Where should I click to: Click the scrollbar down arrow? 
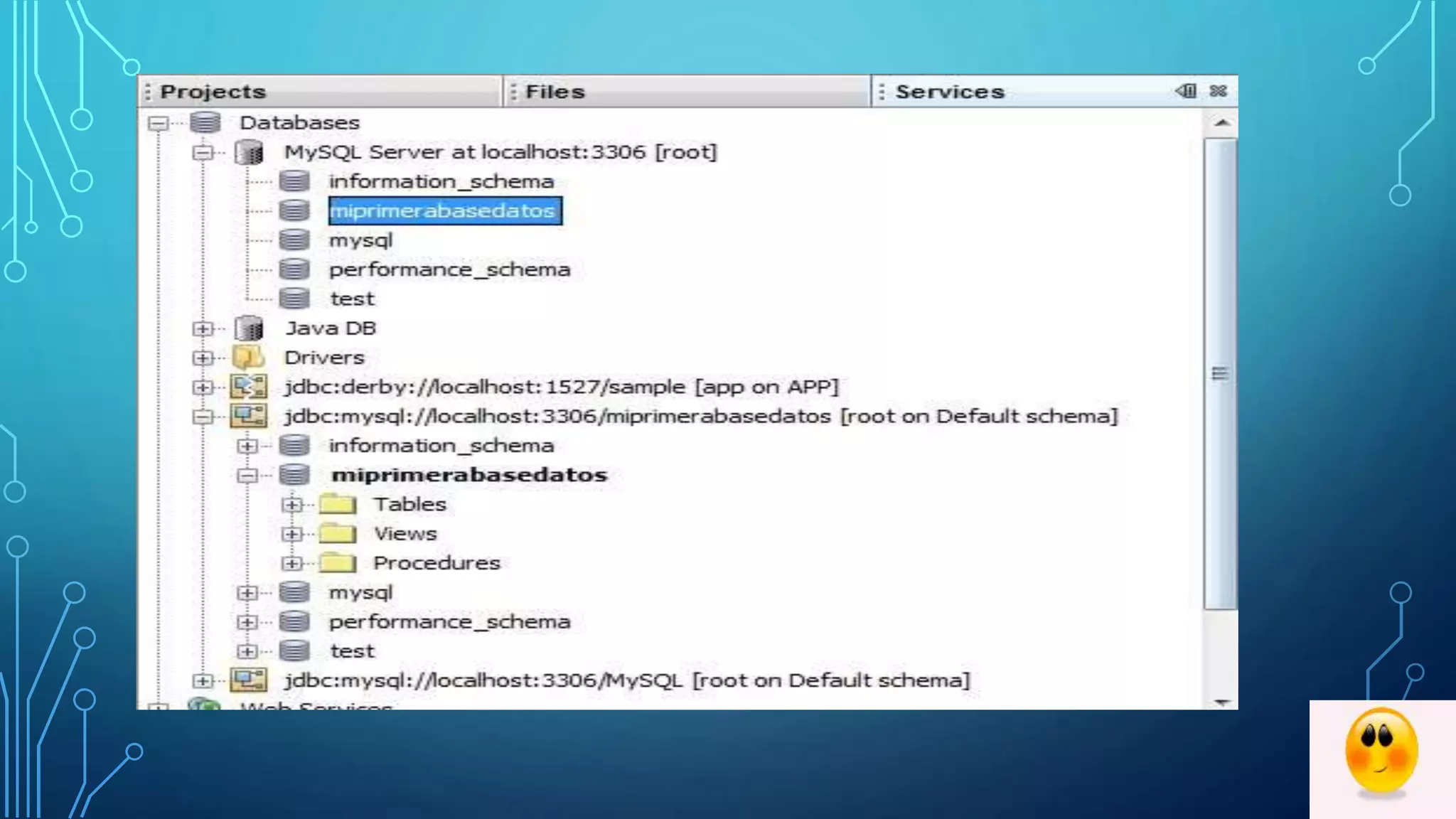(1222, 702)
